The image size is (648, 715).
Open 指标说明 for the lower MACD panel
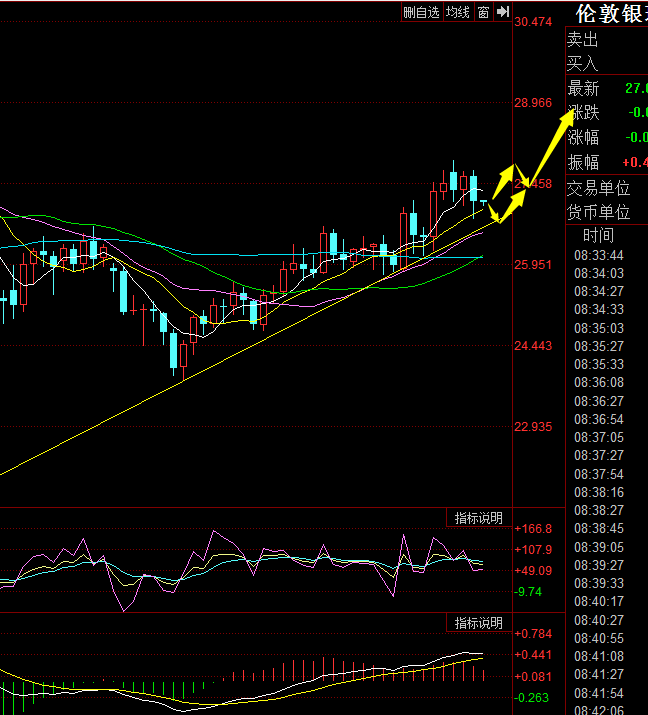click(x=479, y=623)
